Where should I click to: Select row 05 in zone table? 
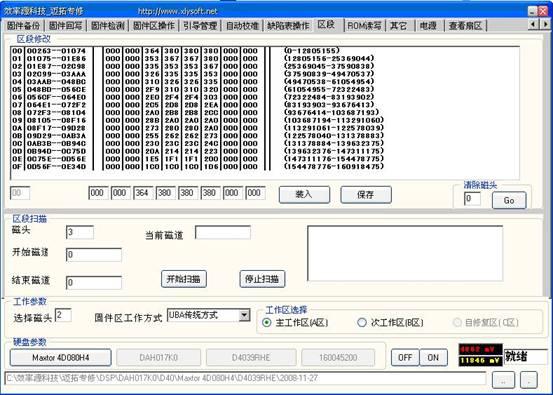(198, 89)
